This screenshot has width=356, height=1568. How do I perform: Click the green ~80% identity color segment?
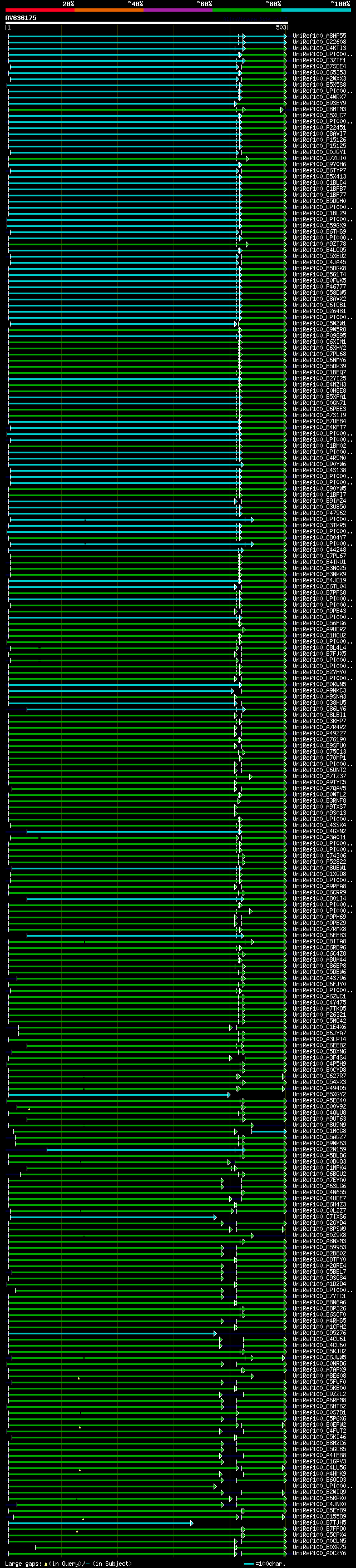coord(247,10)
